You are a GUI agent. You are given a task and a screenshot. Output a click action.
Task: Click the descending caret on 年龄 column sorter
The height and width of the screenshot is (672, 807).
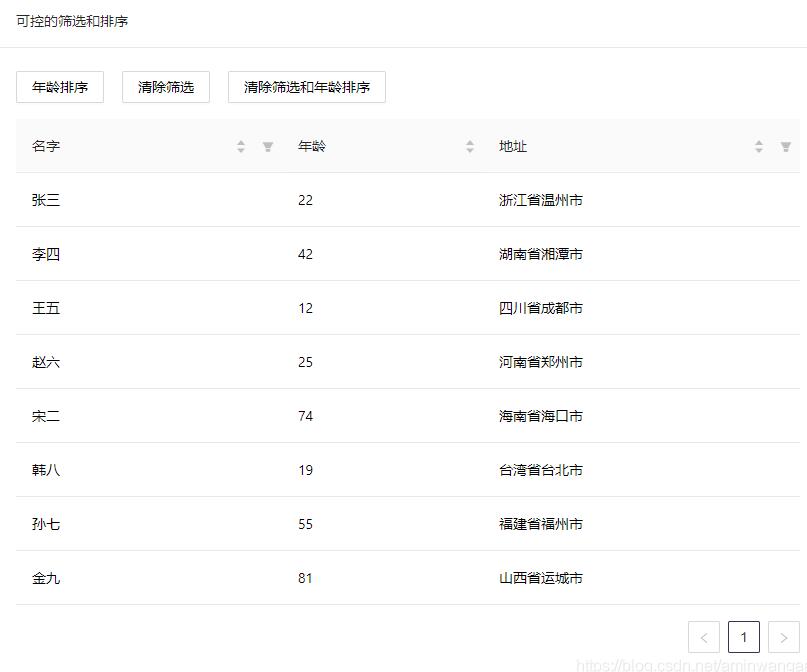470,150
